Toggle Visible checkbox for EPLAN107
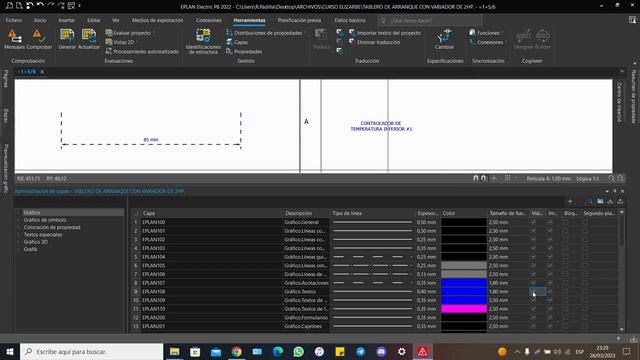 [x=533, y=283]
